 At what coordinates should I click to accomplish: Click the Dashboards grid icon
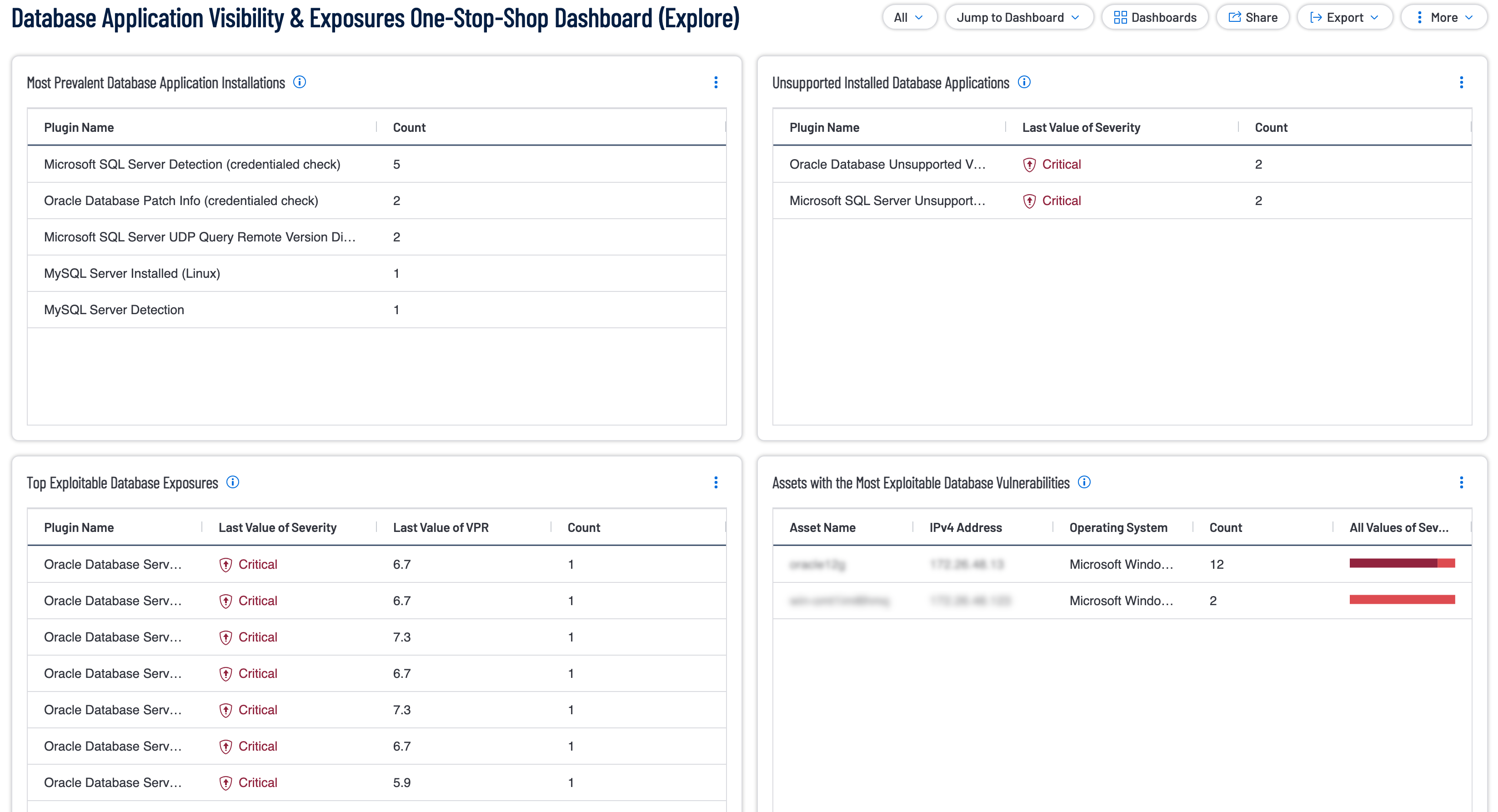1121,17
